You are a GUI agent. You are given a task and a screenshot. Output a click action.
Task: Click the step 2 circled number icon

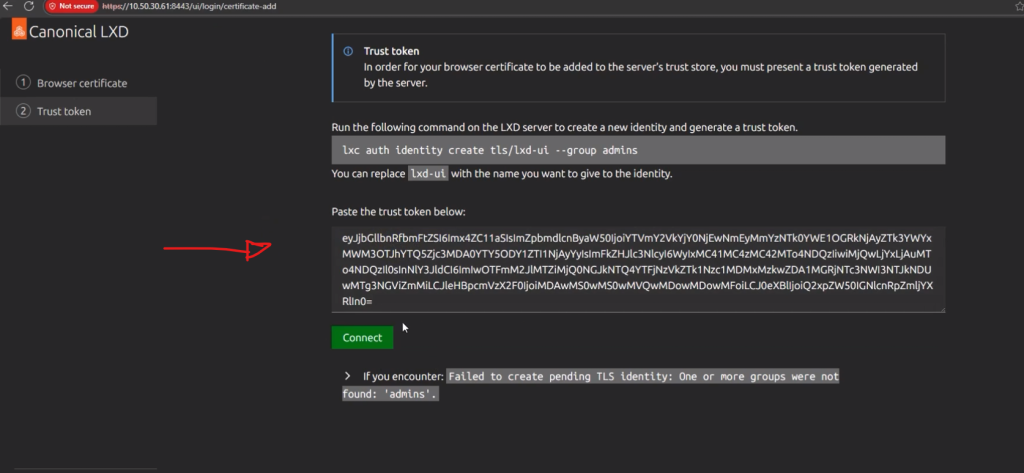coord(24,111)
